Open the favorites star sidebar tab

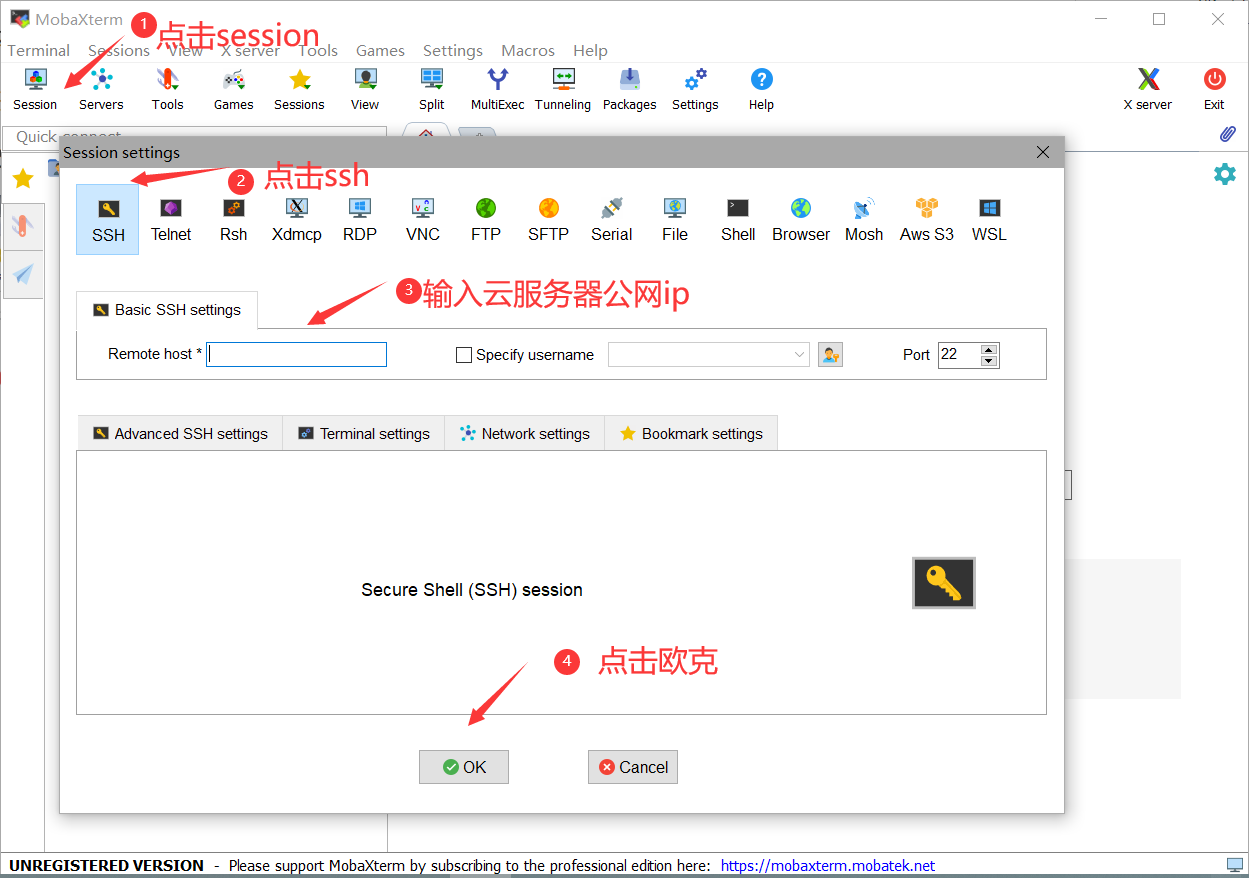pyautogui.click(x=23, y=178)
